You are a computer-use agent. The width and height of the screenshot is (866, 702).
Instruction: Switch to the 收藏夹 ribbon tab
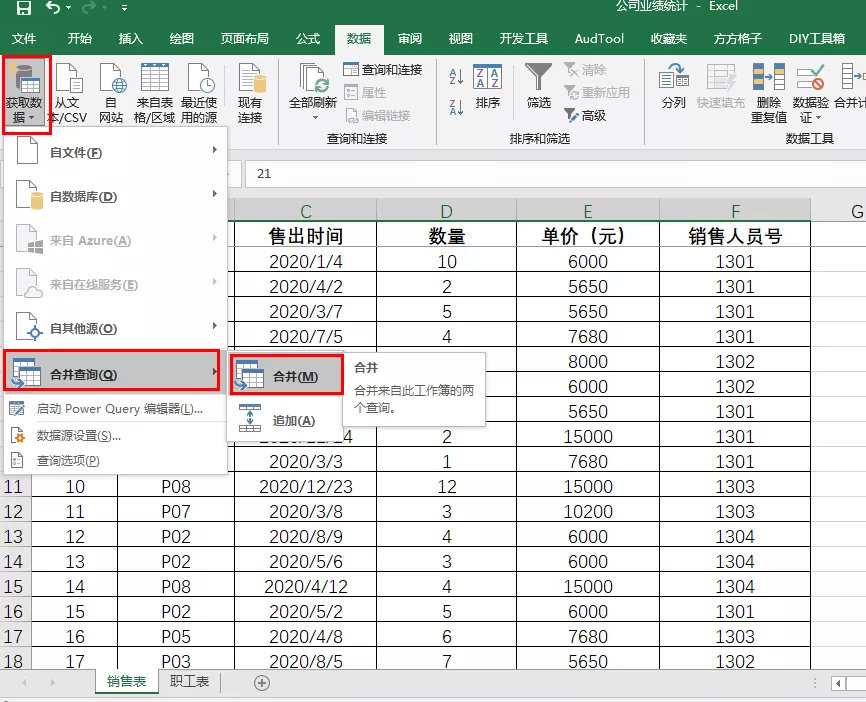coord(668,39)
